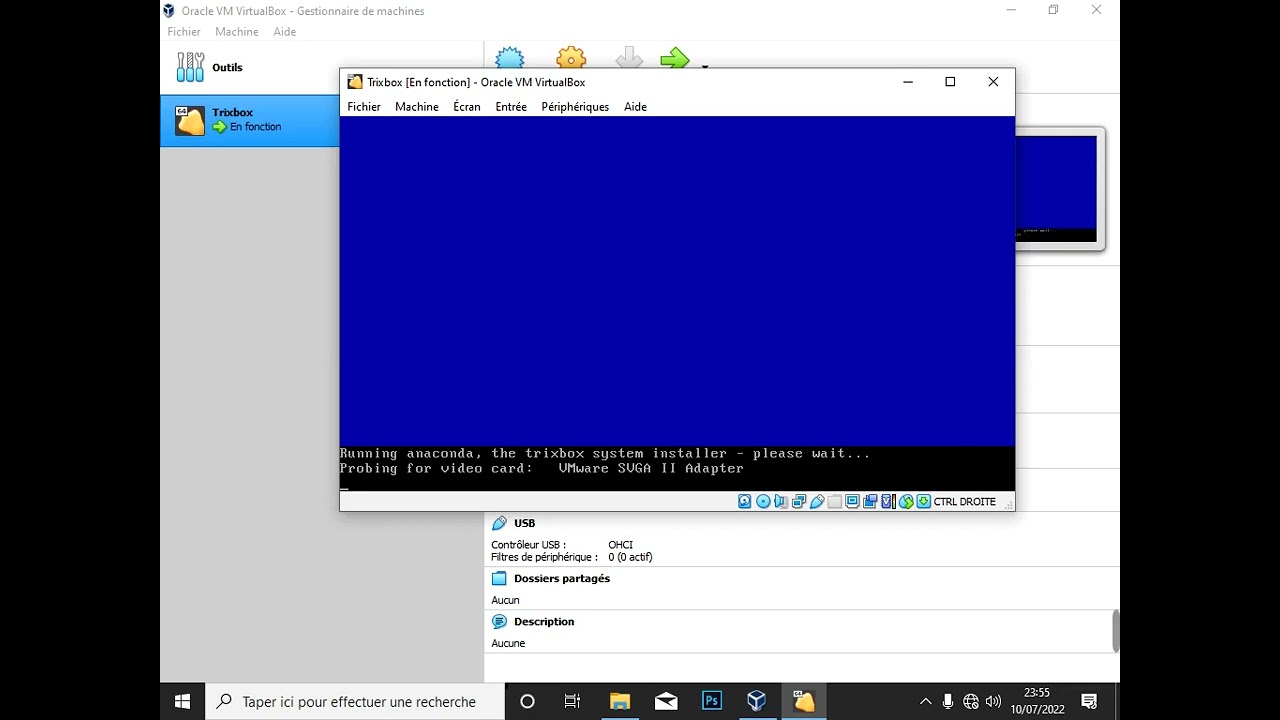Image resolution: width=1280 pixels, height=720 pixels.
Task: Open Task View from the taskbar
Action: pos(572,701)
